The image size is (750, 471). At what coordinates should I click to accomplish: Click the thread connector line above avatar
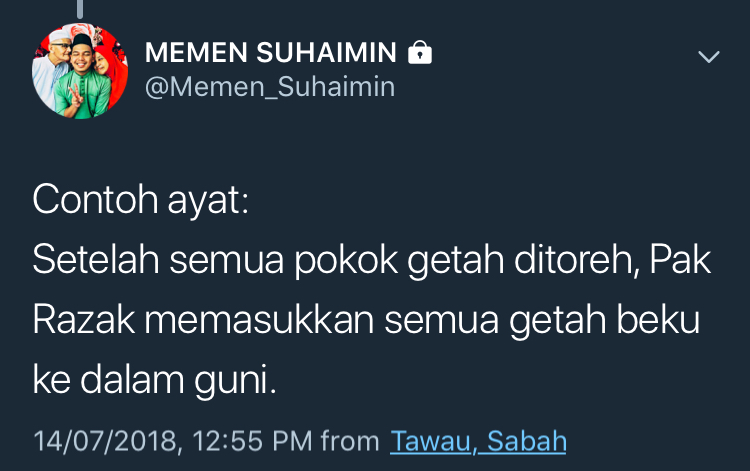80,9
